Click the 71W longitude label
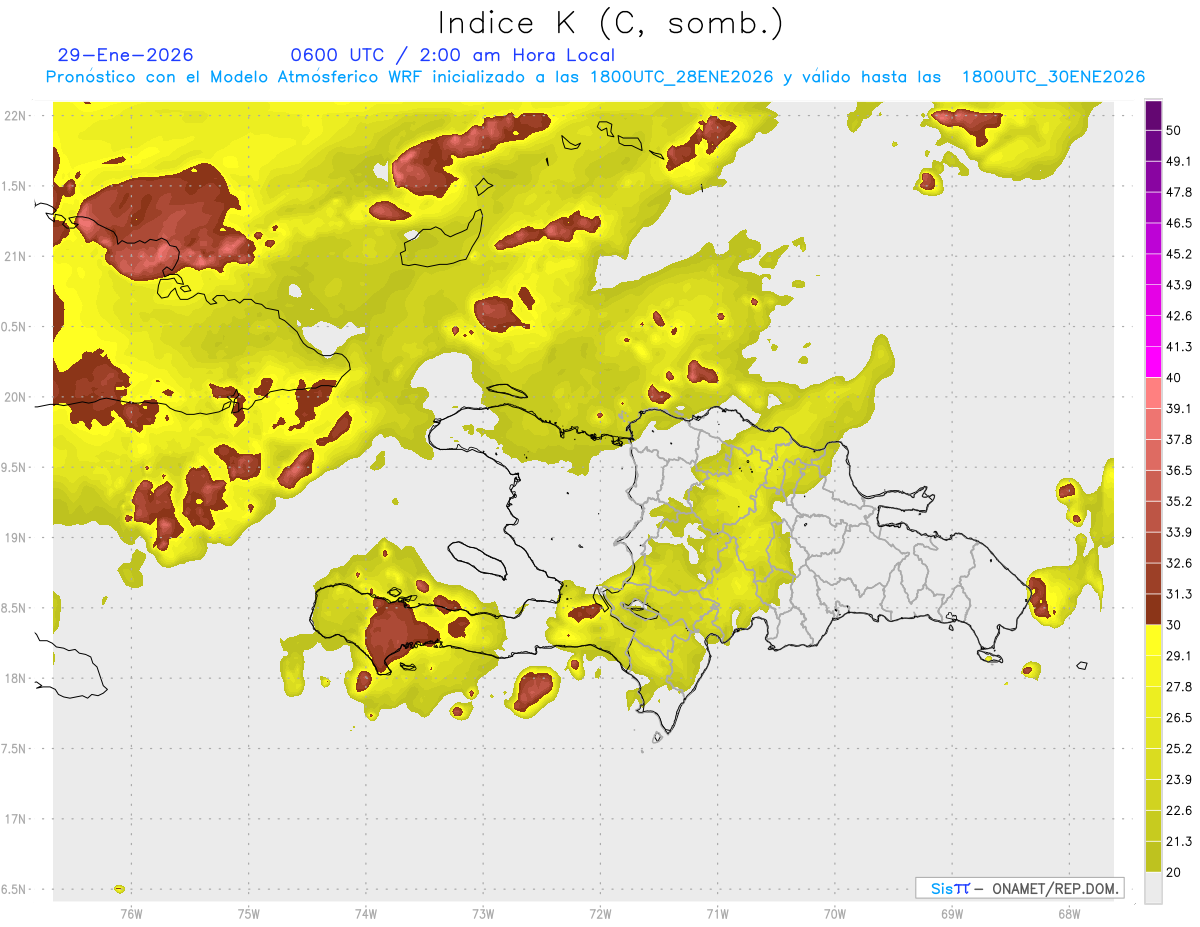Screen dimensions: 1200x927 point(717,913)
